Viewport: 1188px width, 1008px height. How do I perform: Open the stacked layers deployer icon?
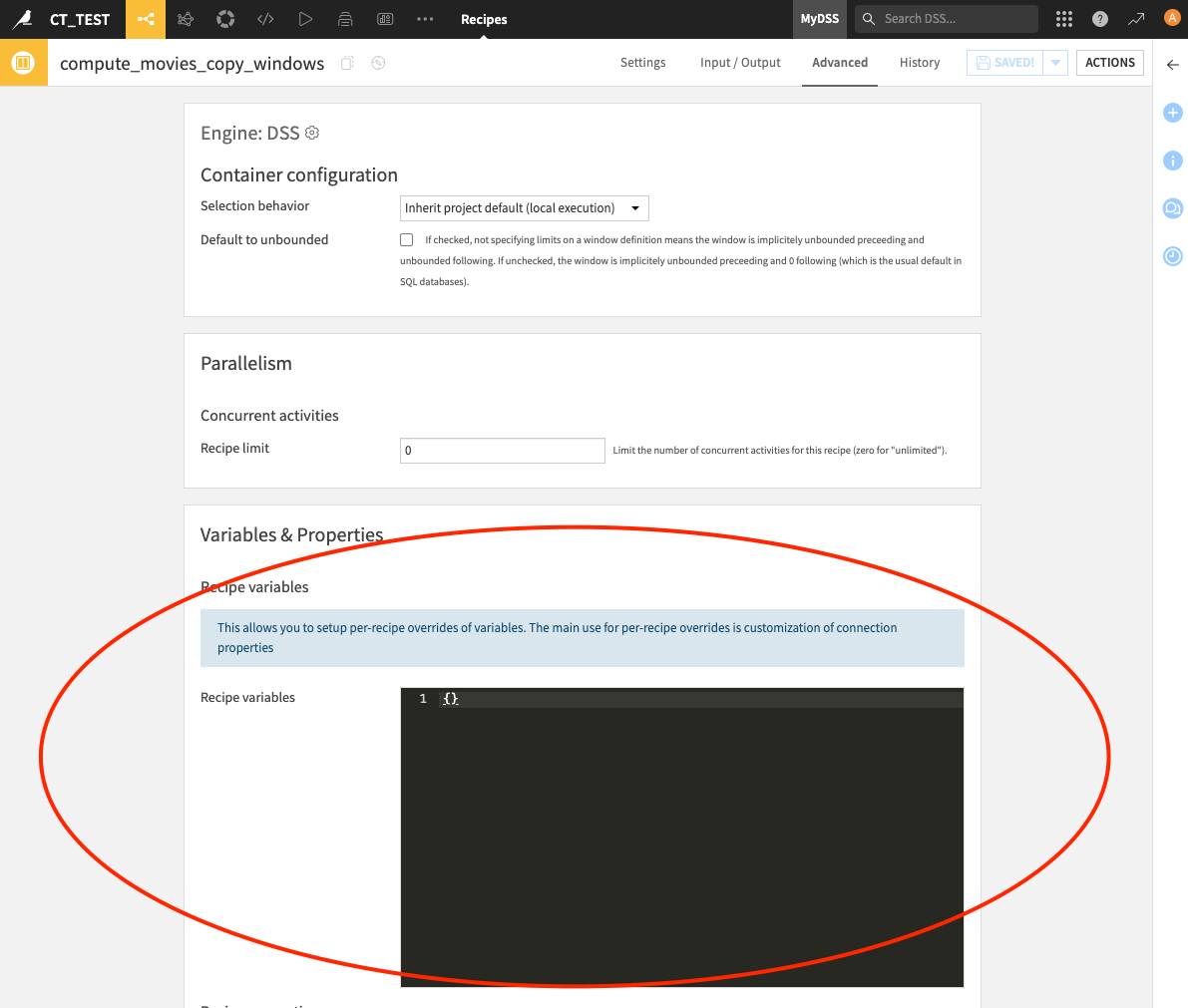(345, 19)
